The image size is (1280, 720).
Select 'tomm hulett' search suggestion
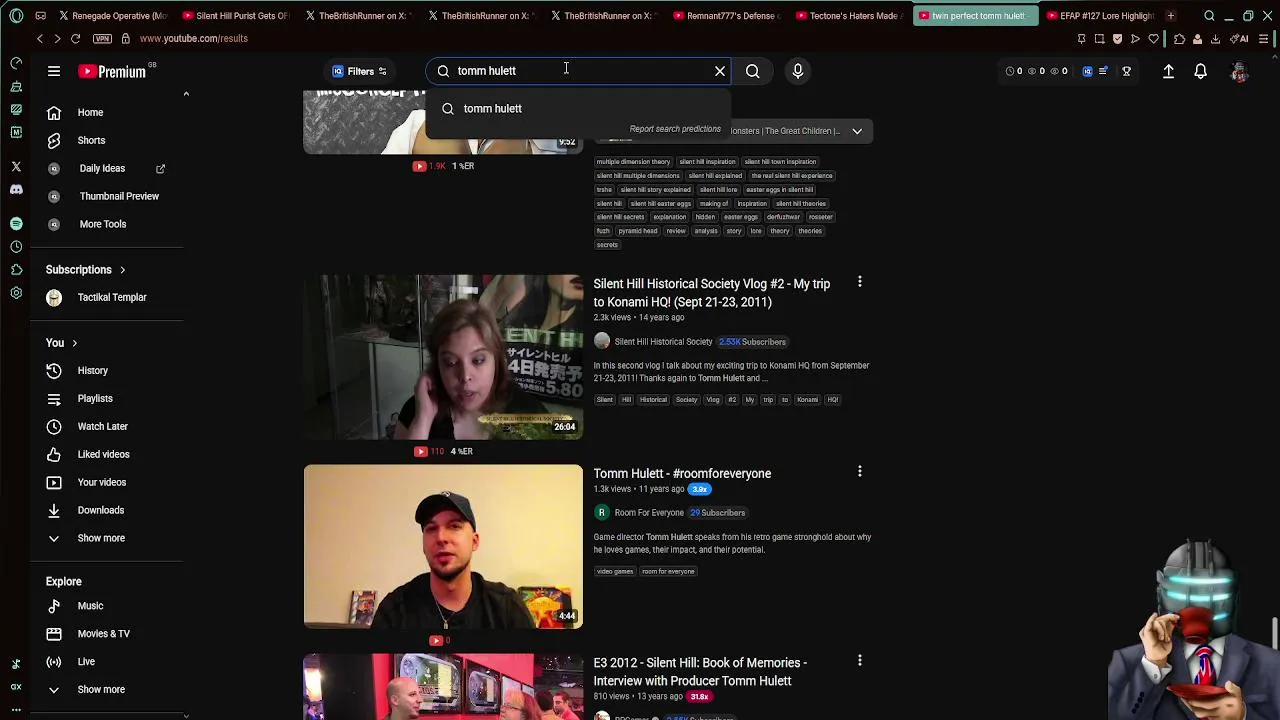coord(579,108)
